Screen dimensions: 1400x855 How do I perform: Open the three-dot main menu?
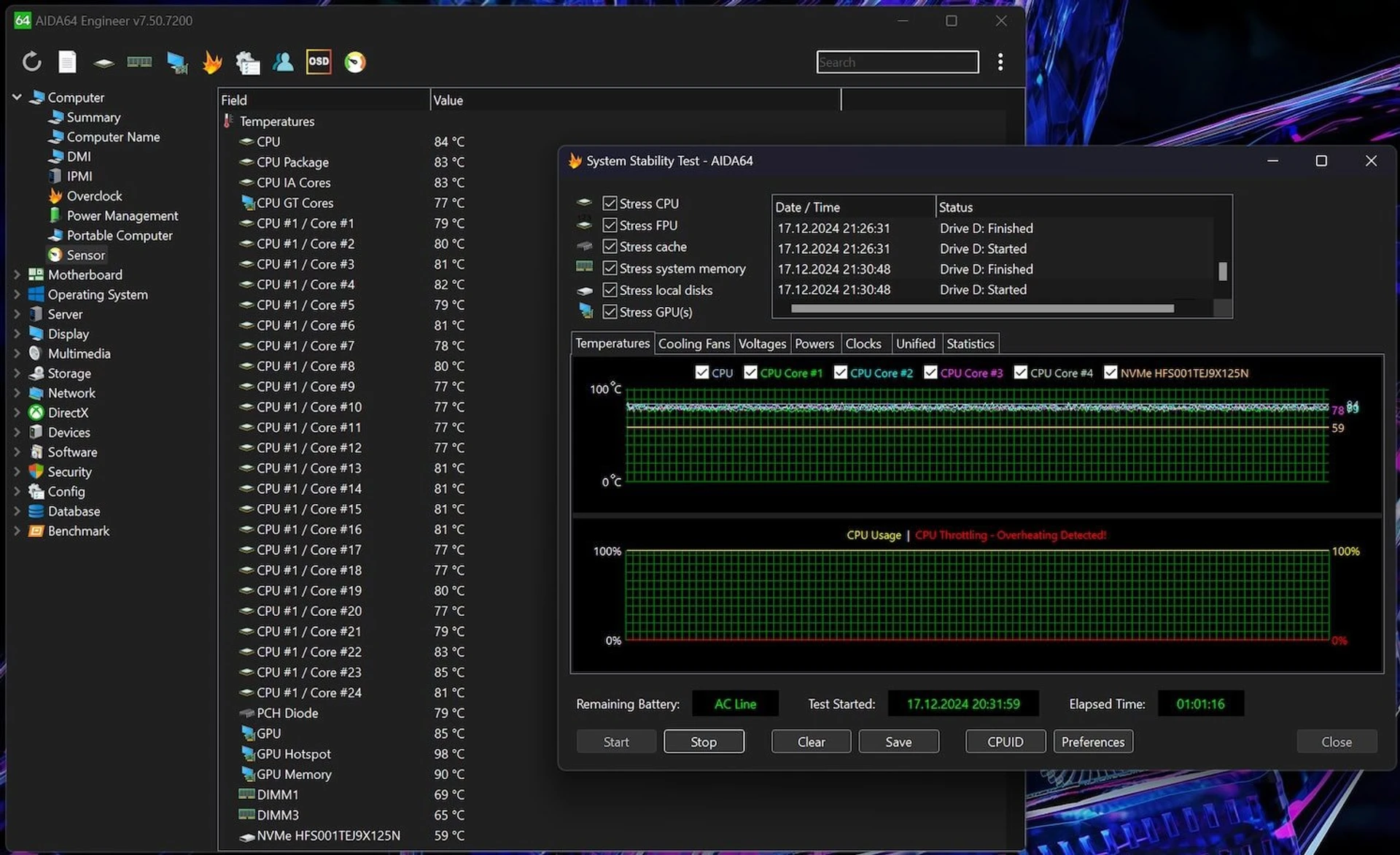[1000, 62]
